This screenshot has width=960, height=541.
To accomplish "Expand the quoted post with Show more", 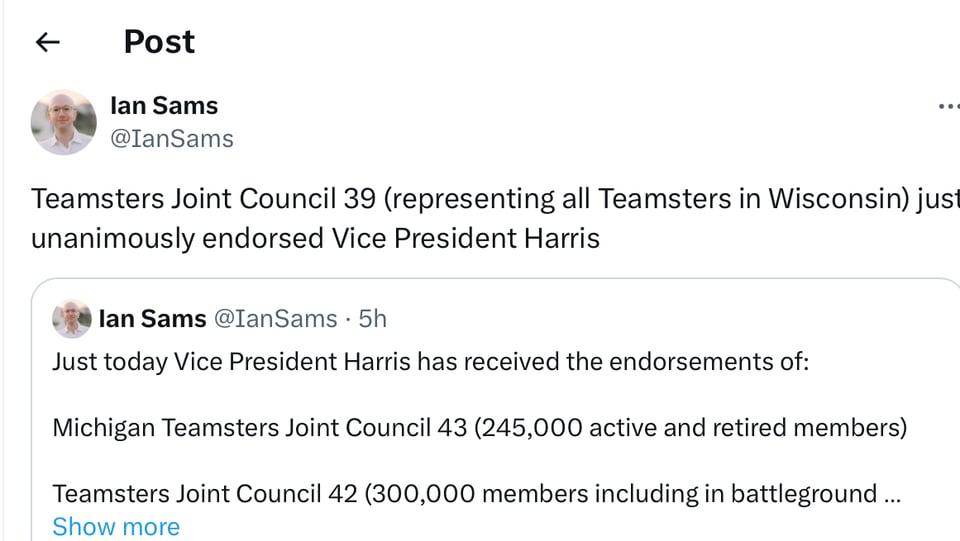I will [x=116, y=526].
